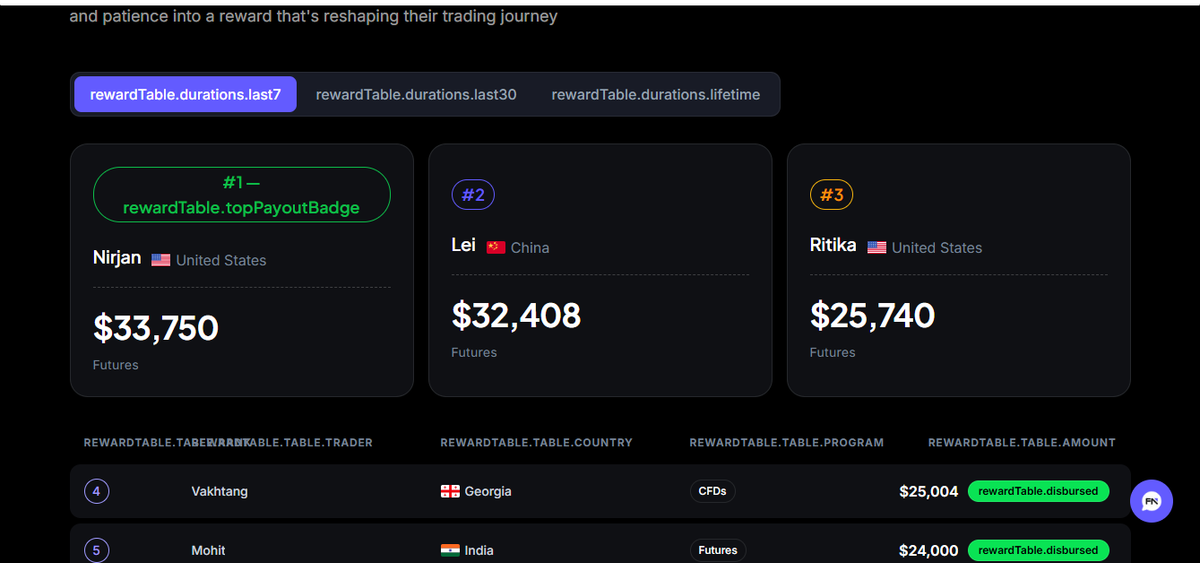Click the $24,000 amount

click(x=929, y=550)
